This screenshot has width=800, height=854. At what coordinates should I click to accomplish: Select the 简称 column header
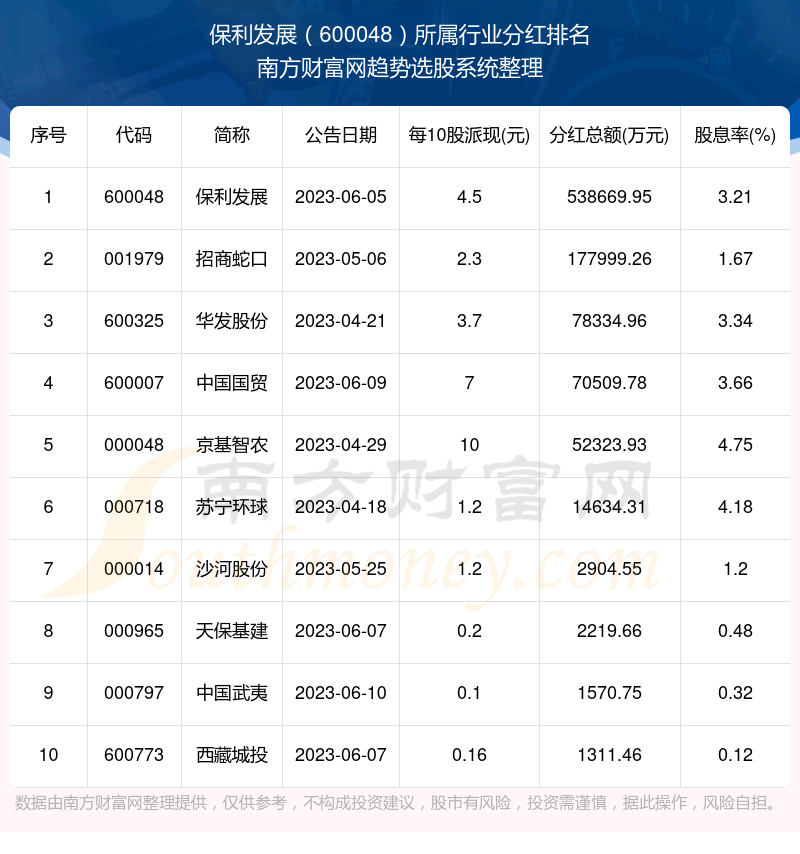[232, 136]
